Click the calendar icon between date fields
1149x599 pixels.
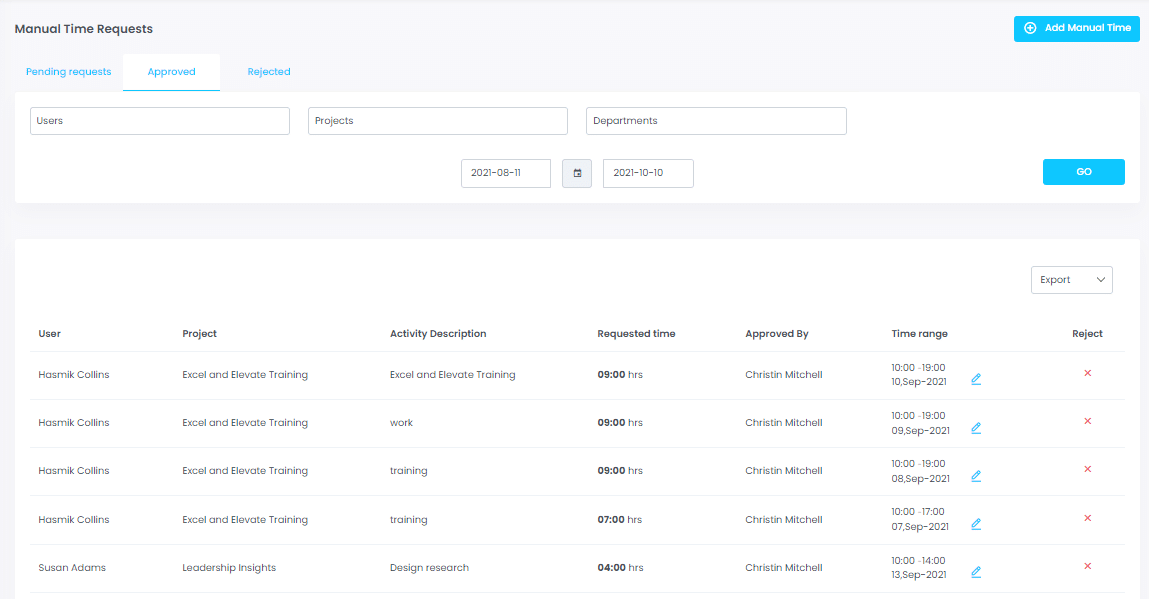[577, 173]
